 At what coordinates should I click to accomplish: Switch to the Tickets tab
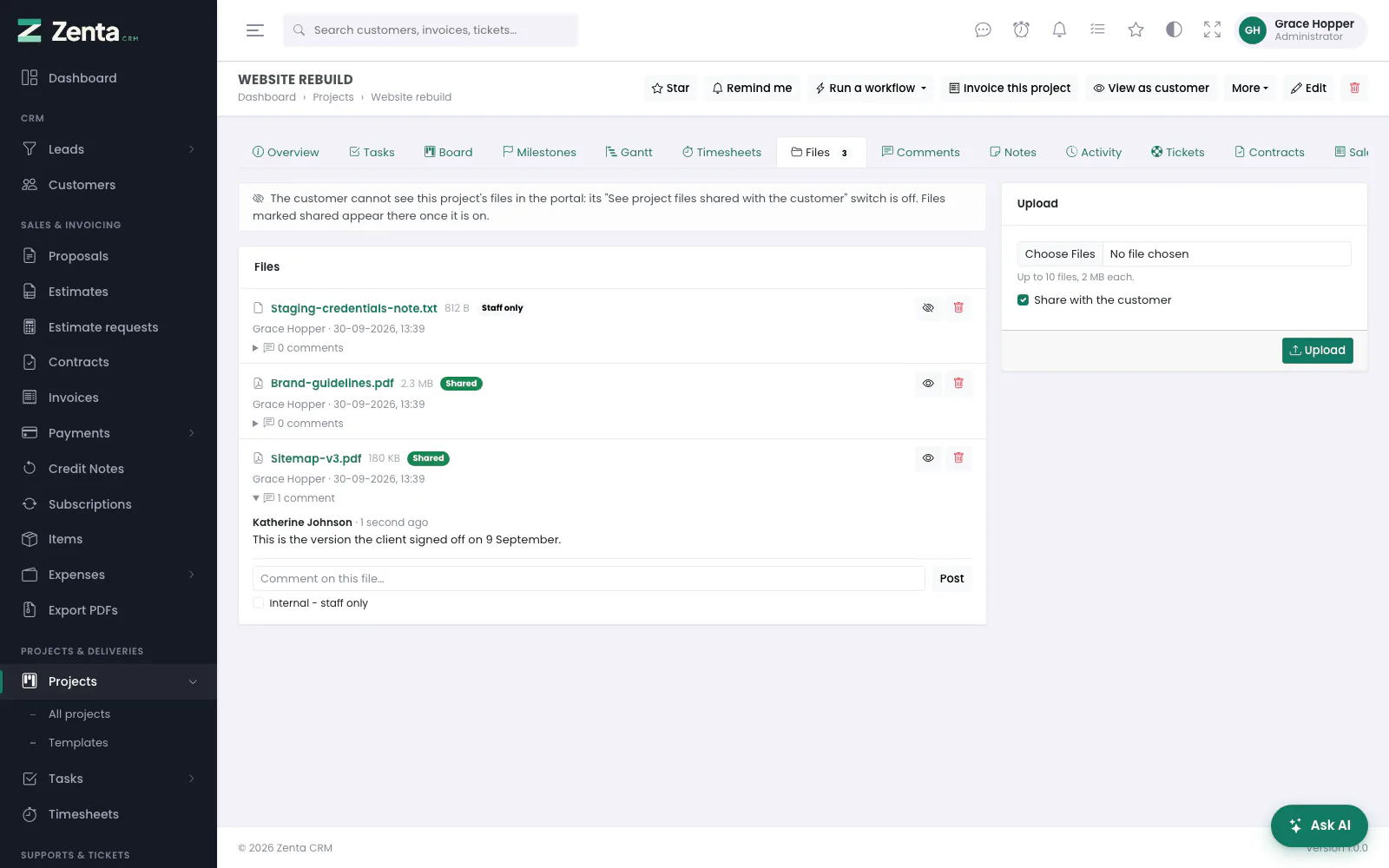[1178, 153]
